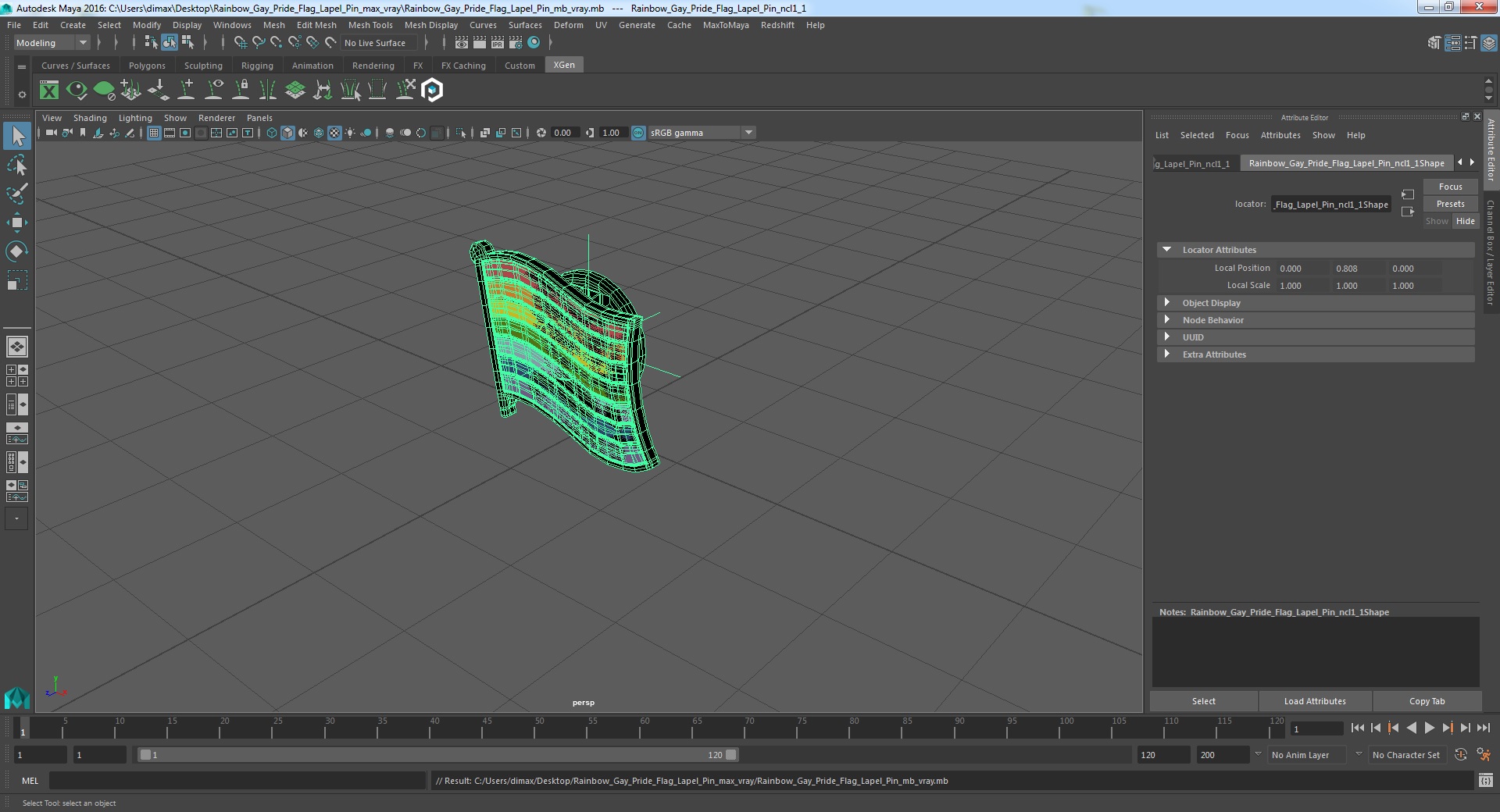Open the Script Editor icon at bottom right

(1485, 780)
